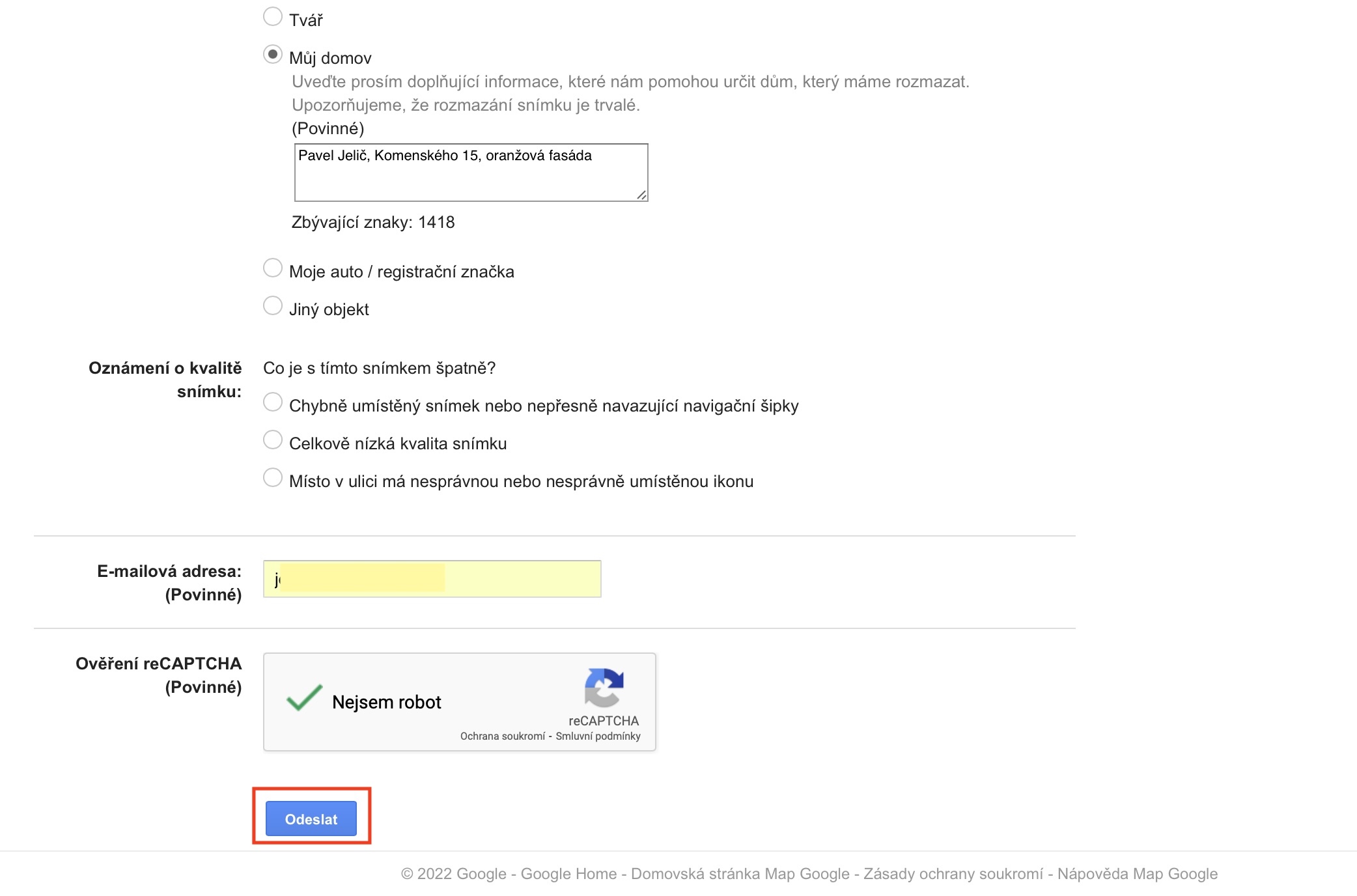The width and height of the screenshot is (1357, 896).
Task: Click the E-mailová adresa input field
Action: 432,579
